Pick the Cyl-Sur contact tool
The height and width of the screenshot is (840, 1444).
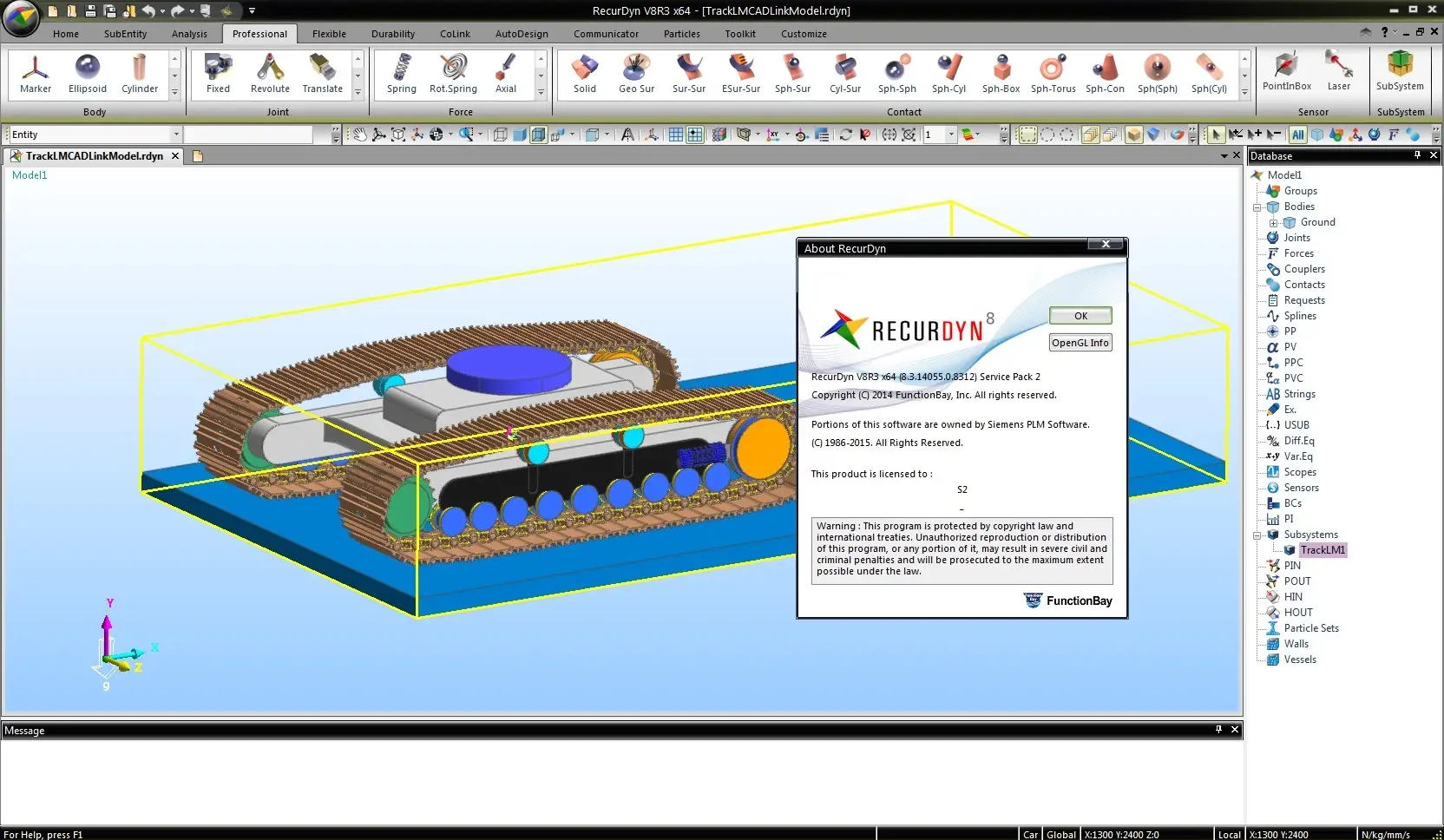[x=845, y=74]
